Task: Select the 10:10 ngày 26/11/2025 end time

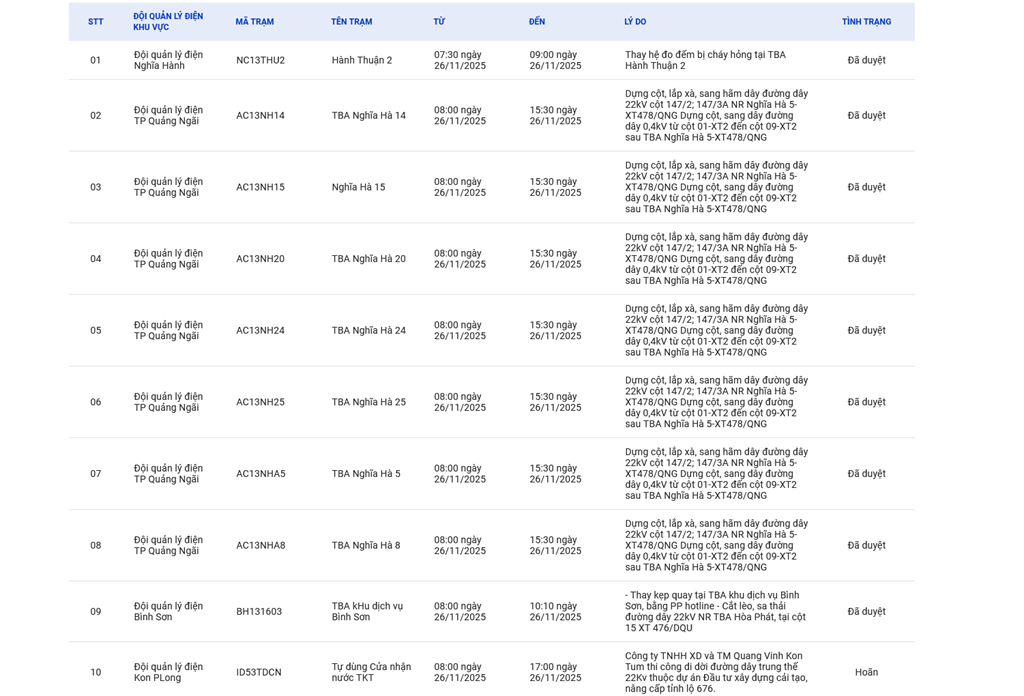Action: (555, 612)
